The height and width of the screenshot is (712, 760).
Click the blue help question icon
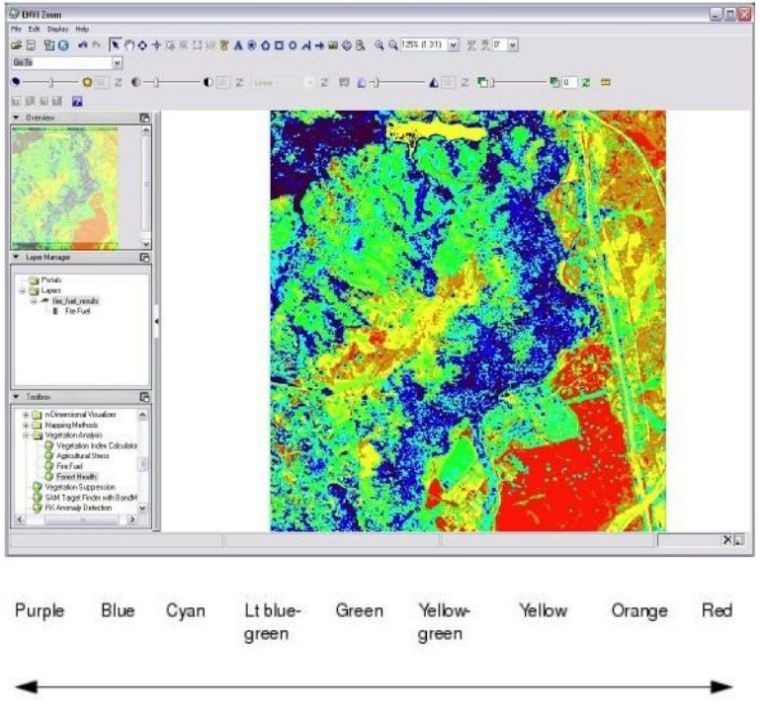pos(76,101)
